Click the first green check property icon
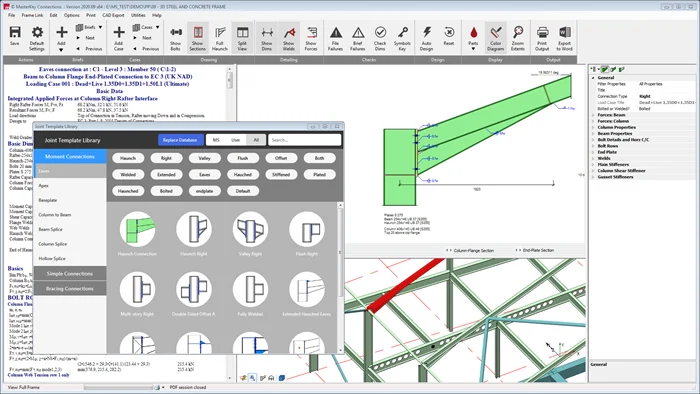Viewport: 700px width, 394px height. point(605,69)
